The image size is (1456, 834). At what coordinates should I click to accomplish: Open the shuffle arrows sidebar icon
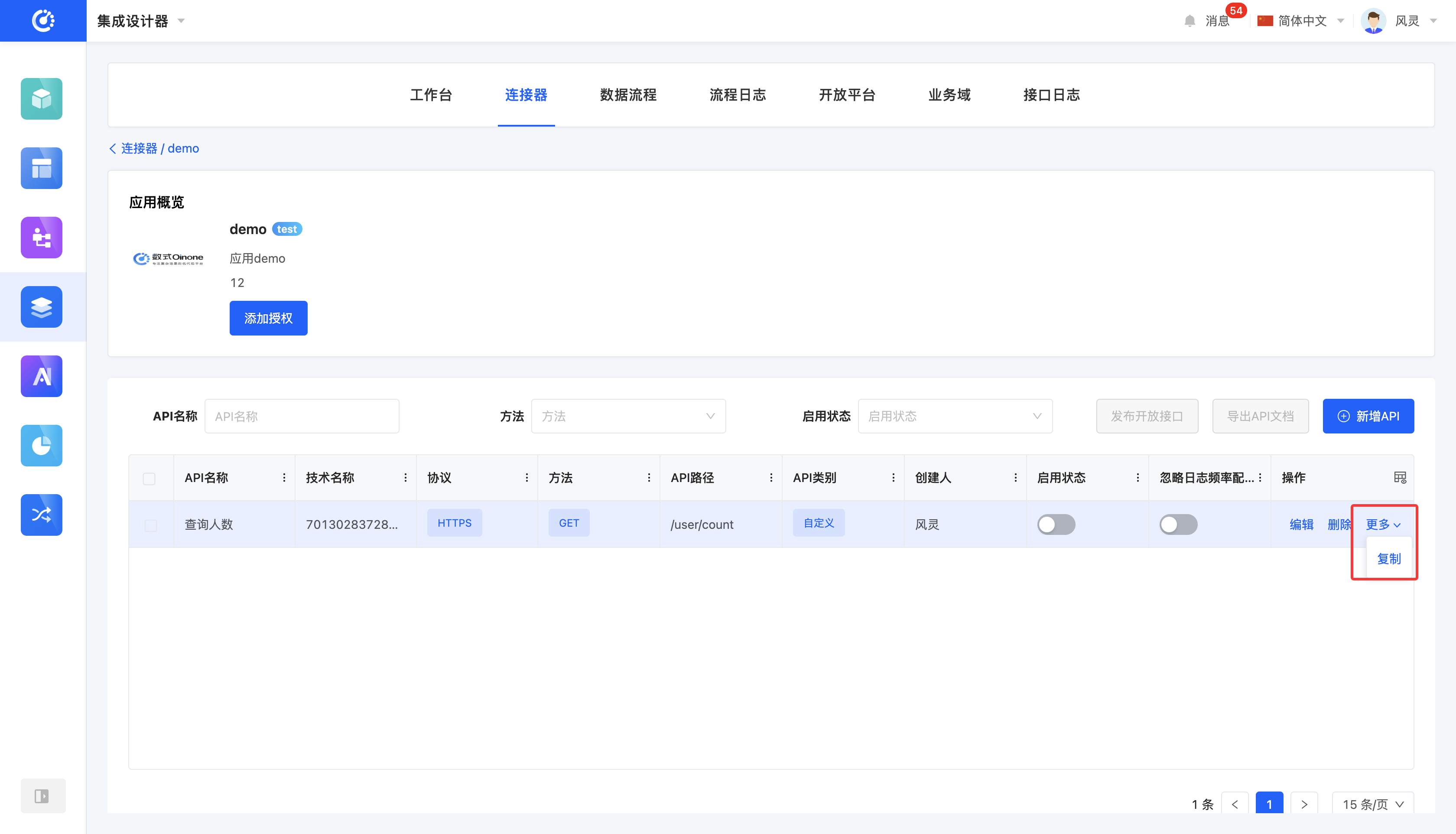coord(41,515)
